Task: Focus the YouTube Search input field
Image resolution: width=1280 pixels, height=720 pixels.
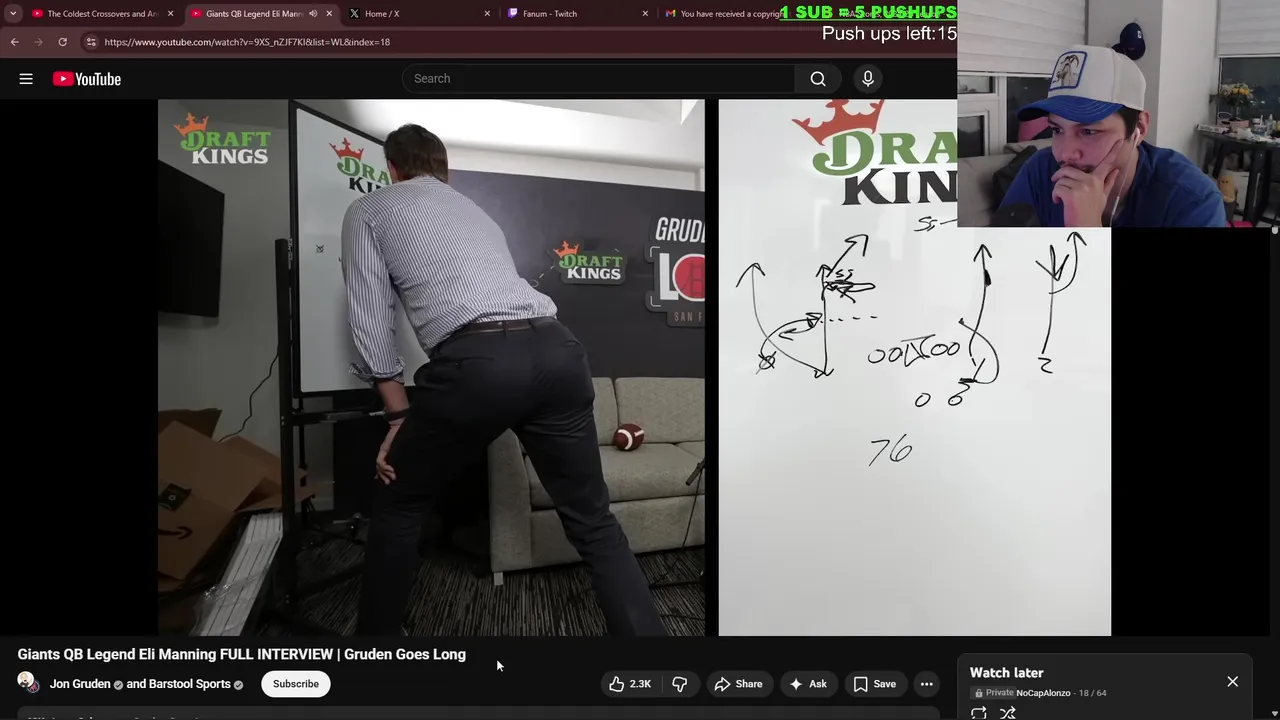Action: (598, 79)
